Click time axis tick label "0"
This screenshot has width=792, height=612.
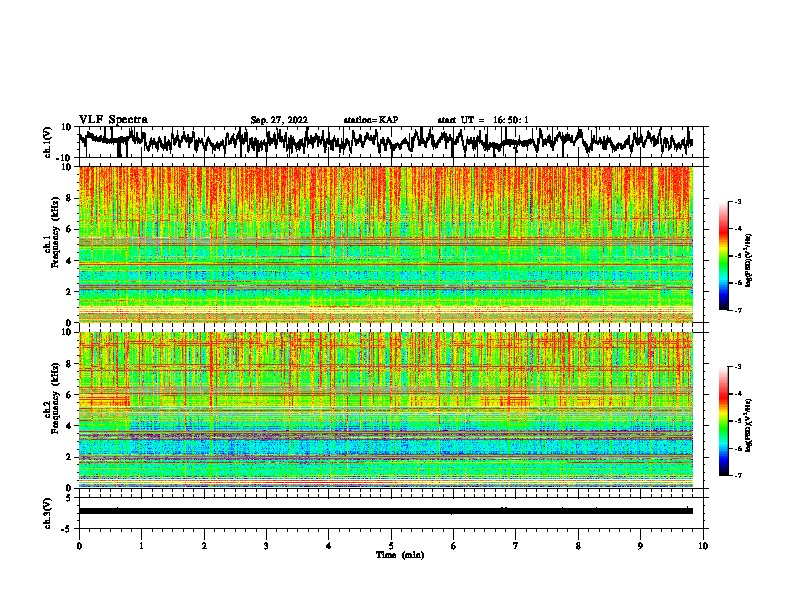(79, 546)
